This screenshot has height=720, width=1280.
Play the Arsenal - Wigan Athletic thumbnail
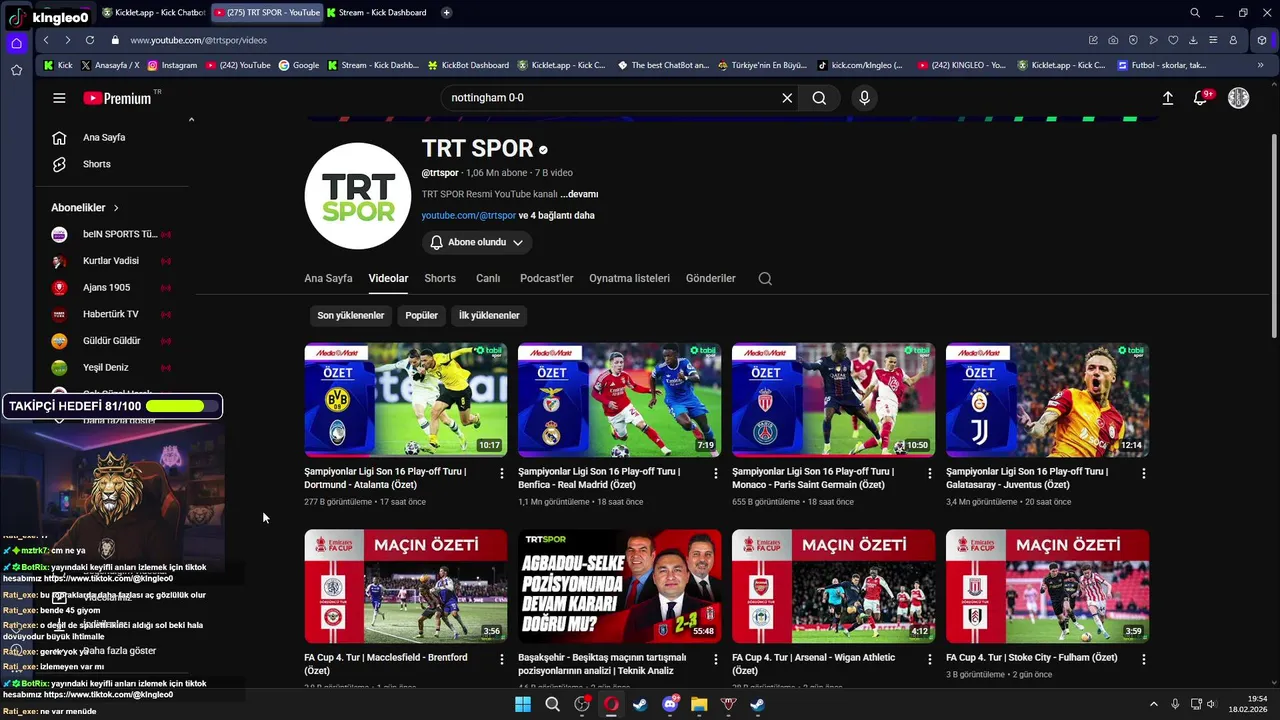tap(833, 586)
